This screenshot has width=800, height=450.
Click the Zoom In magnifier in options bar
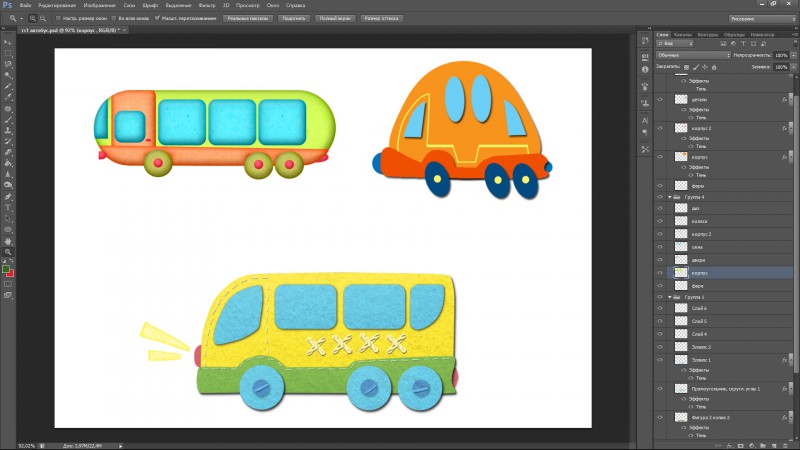coord(33,18)
